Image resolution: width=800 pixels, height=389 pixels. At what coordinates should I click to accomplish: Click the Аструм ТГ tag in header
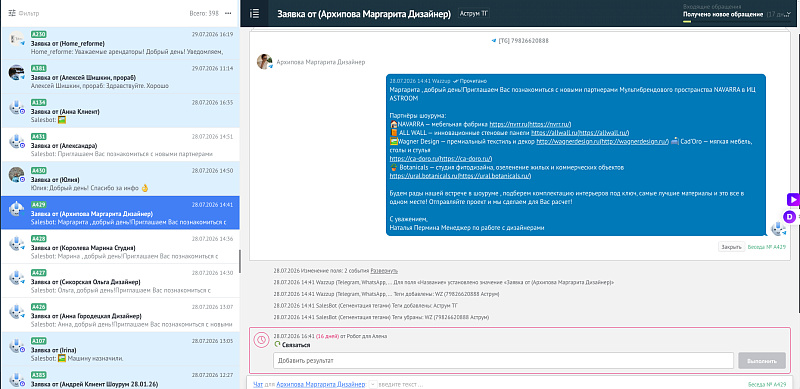[473, 14]
